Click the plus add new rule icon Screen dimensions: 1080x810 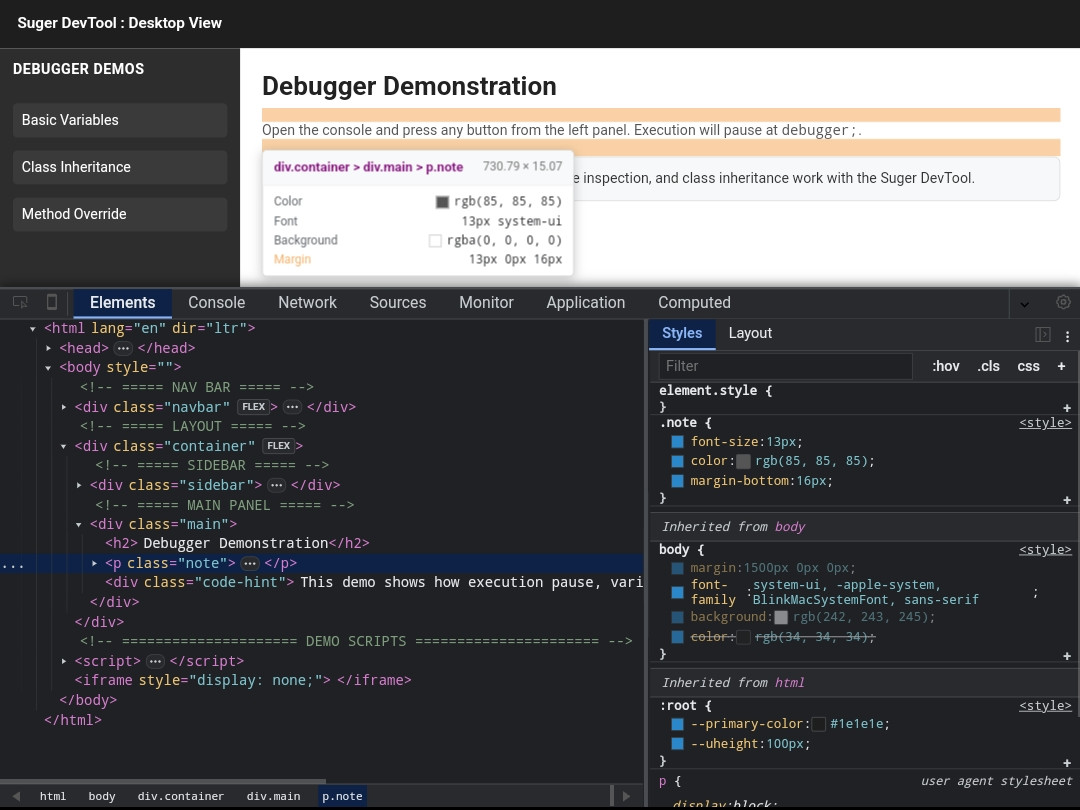point(1061,366)
